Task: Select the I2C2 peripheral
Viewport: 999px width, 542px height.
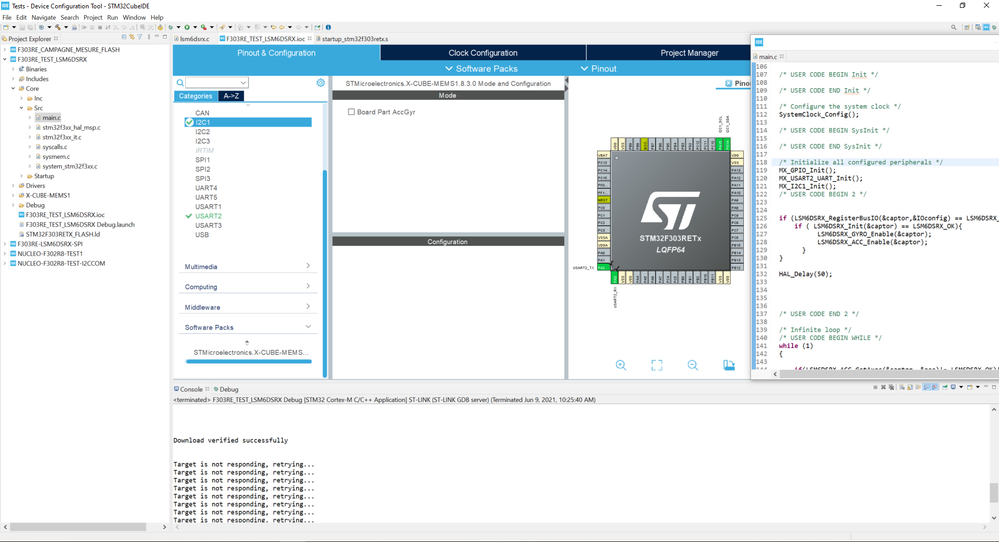Action: point(203,132)
